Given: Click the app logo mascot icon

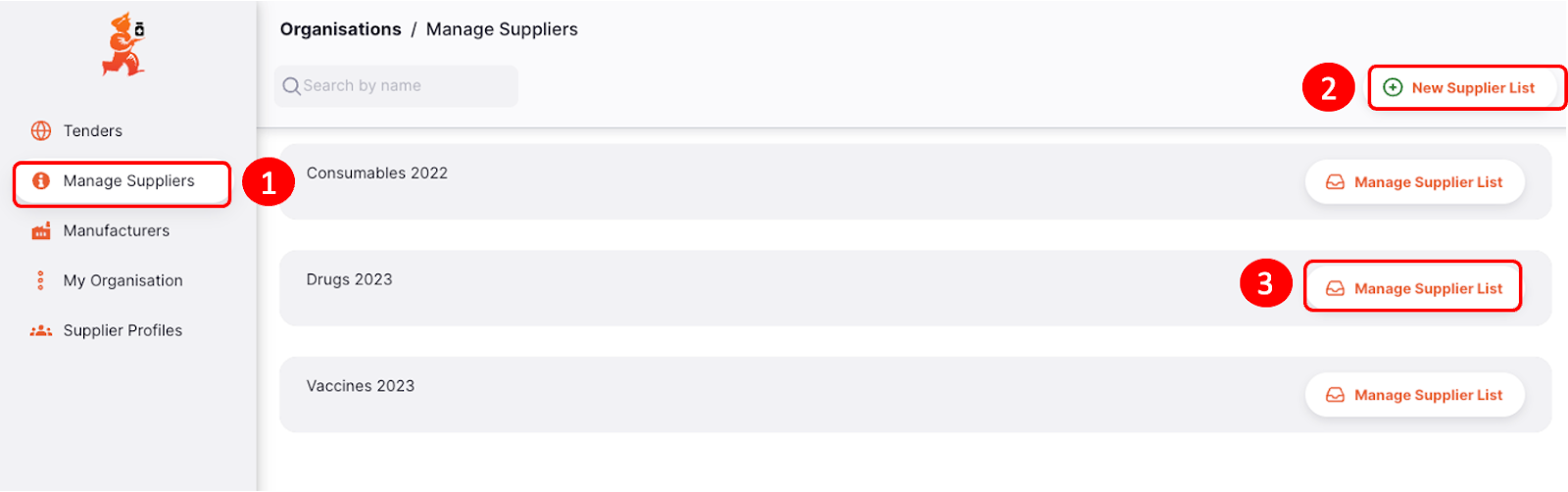Looking at the screenshot, I should tap(124, 44).
